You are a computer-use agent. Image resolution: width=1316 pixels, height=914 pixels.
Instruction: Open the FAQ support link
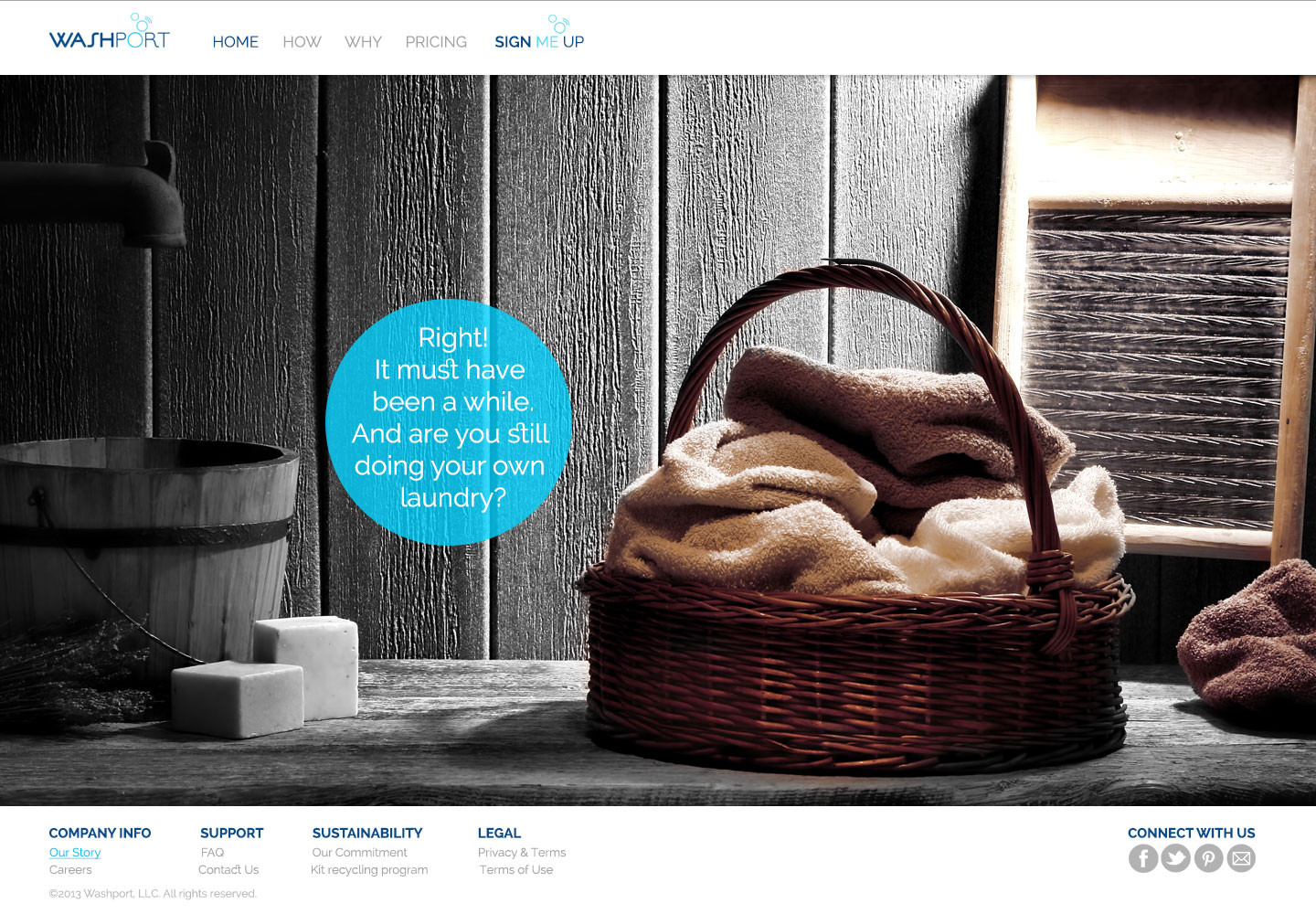[x=212, y=852]
